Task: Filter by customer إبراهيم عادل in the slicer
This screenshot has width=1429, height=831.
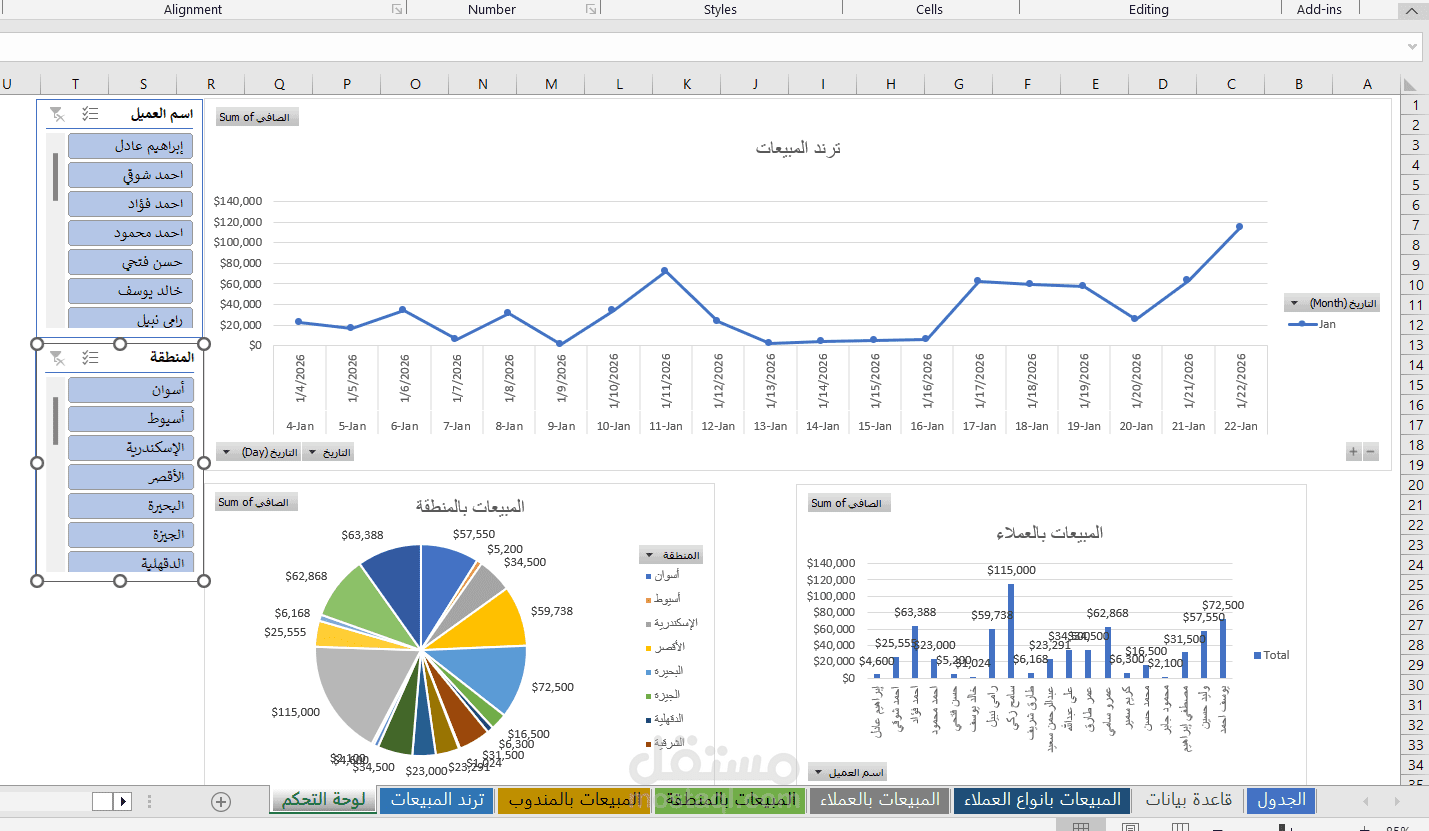Action: [x=131, y=146]
